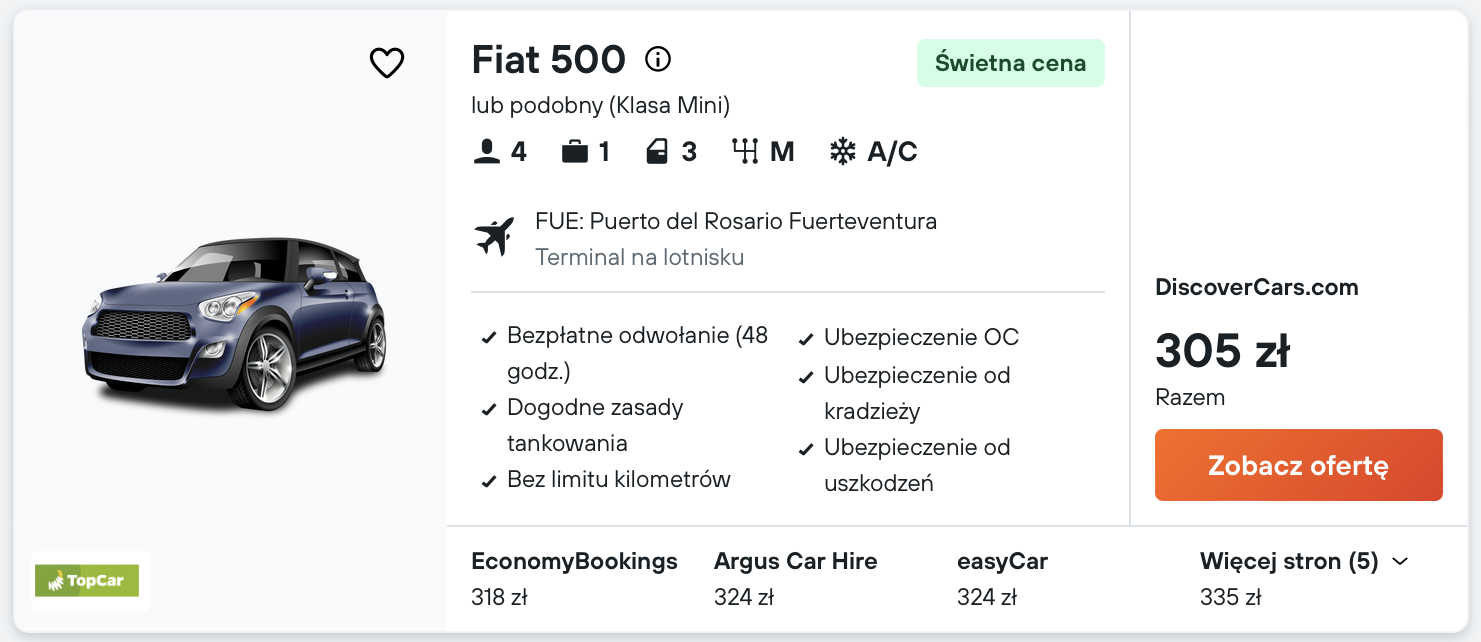Click the Fiat 500 car image
The height and width of the screenshot is (642, 1481).
pos(235,325)
